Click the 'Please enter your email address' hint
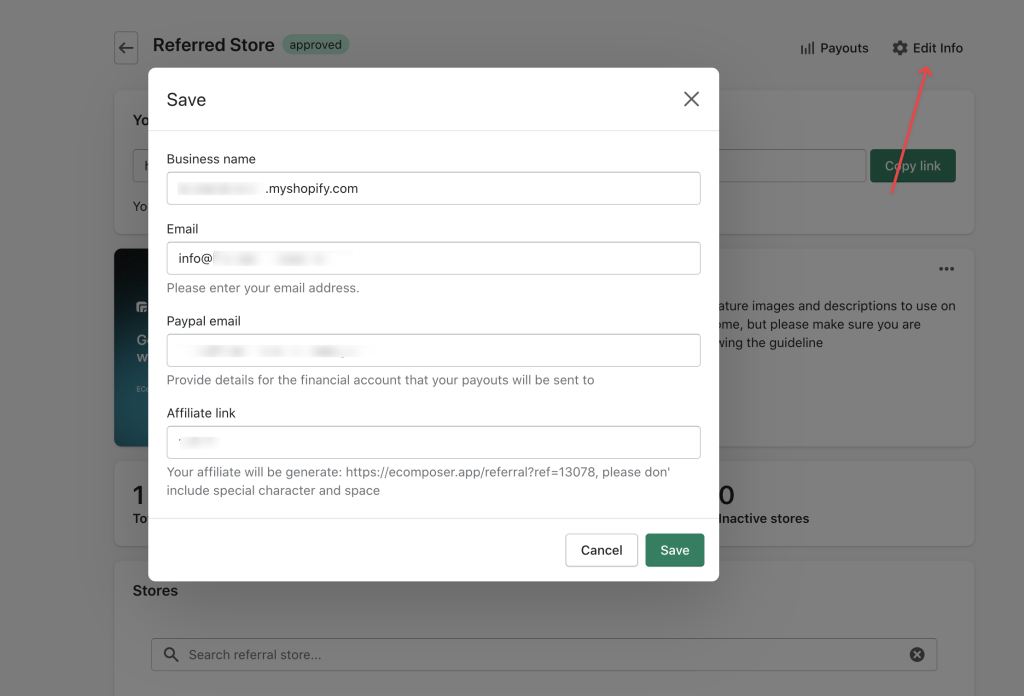Screen dimensions: 1024x696 (263, 288)
